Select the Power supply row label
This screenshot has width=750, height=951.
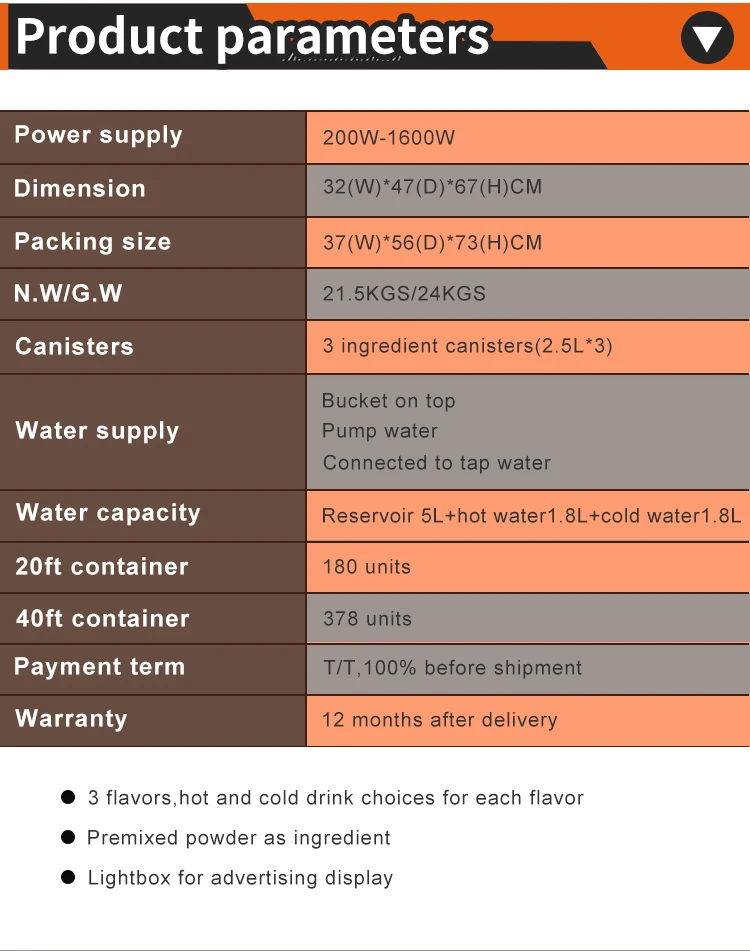98,135
